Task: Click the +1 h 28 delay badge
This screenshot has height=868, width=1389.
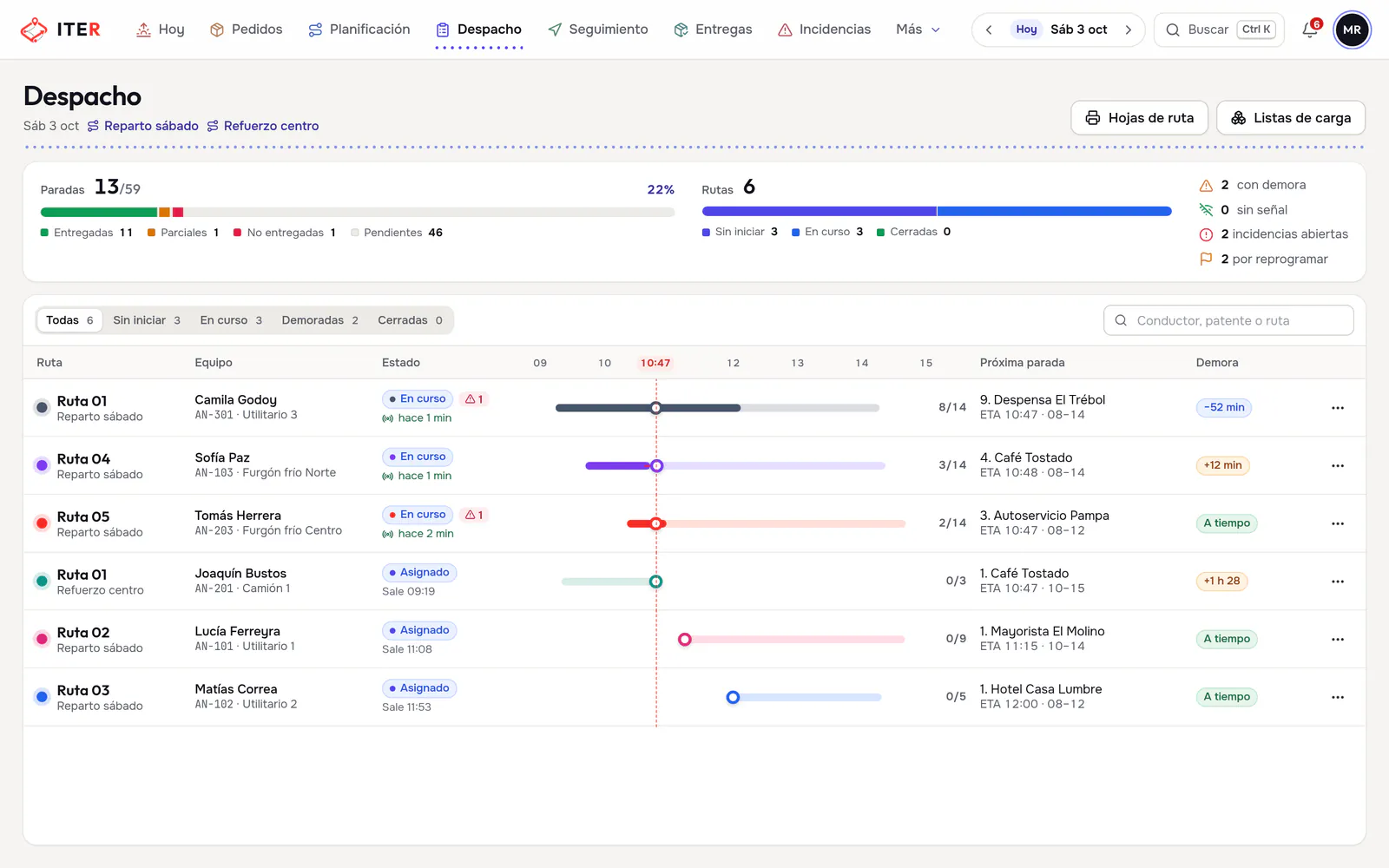Action: coord(1221,581)
